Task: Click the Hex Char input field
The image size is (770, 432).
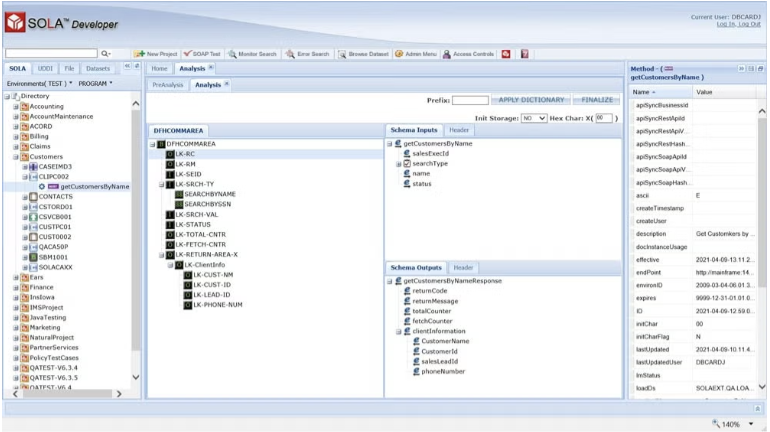Action: pyautogui.click(x=604, y=118)
